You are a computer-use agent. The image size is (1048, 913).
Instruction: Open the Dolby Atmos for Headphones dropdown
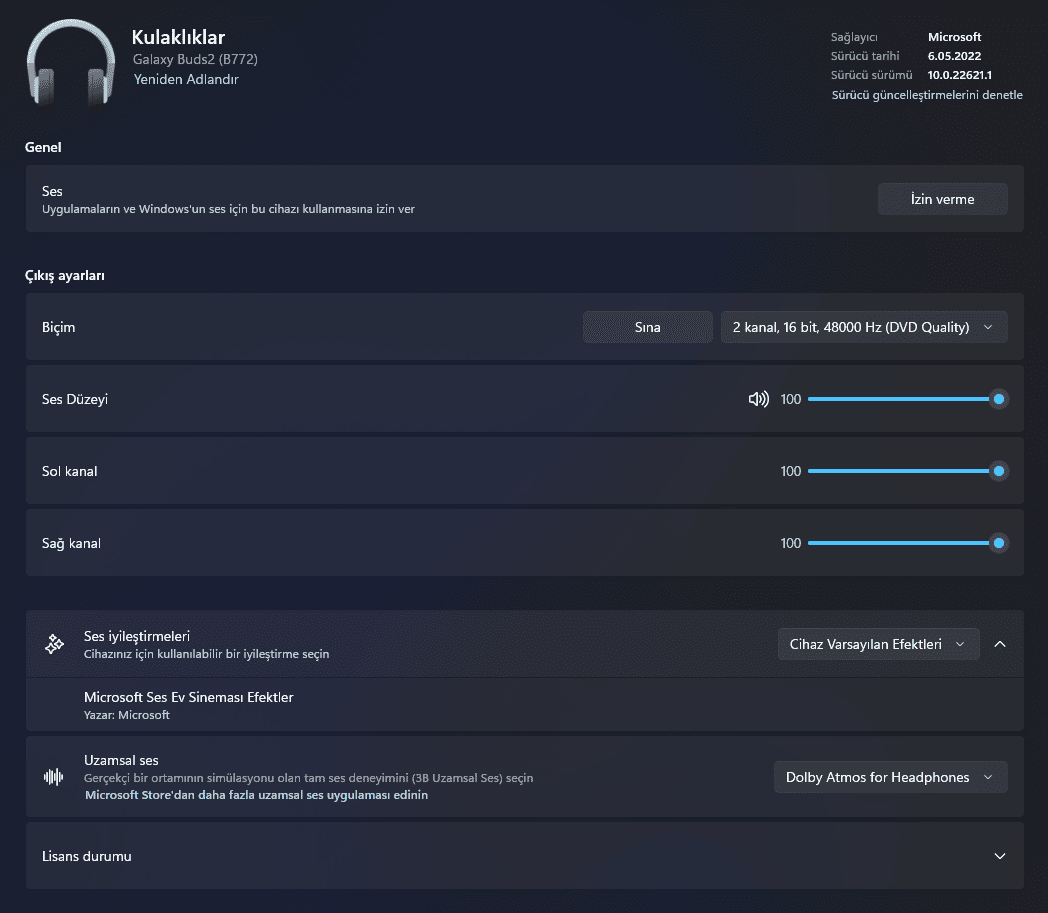[x=890, y=777]
